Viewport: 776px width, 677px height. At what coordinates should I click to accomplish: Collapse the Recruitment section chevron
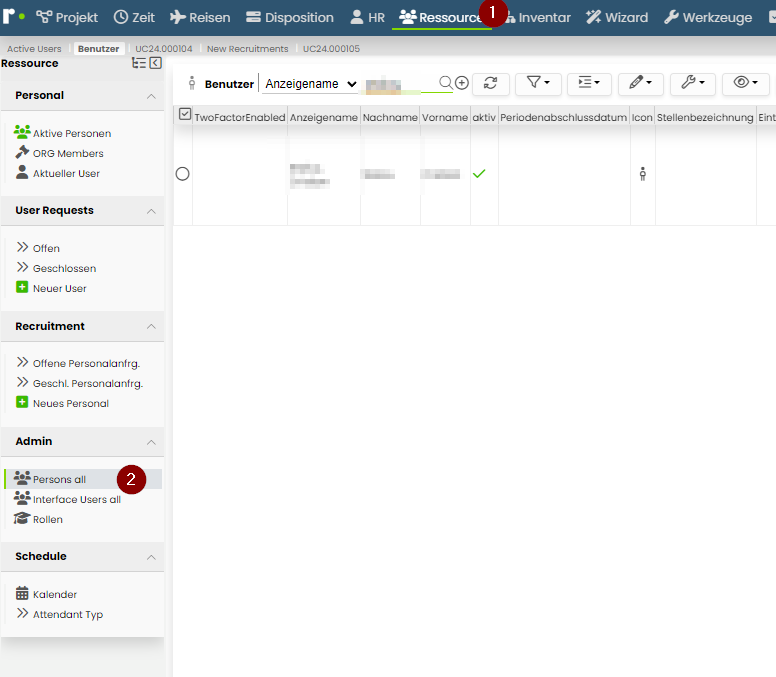point(151,327)
